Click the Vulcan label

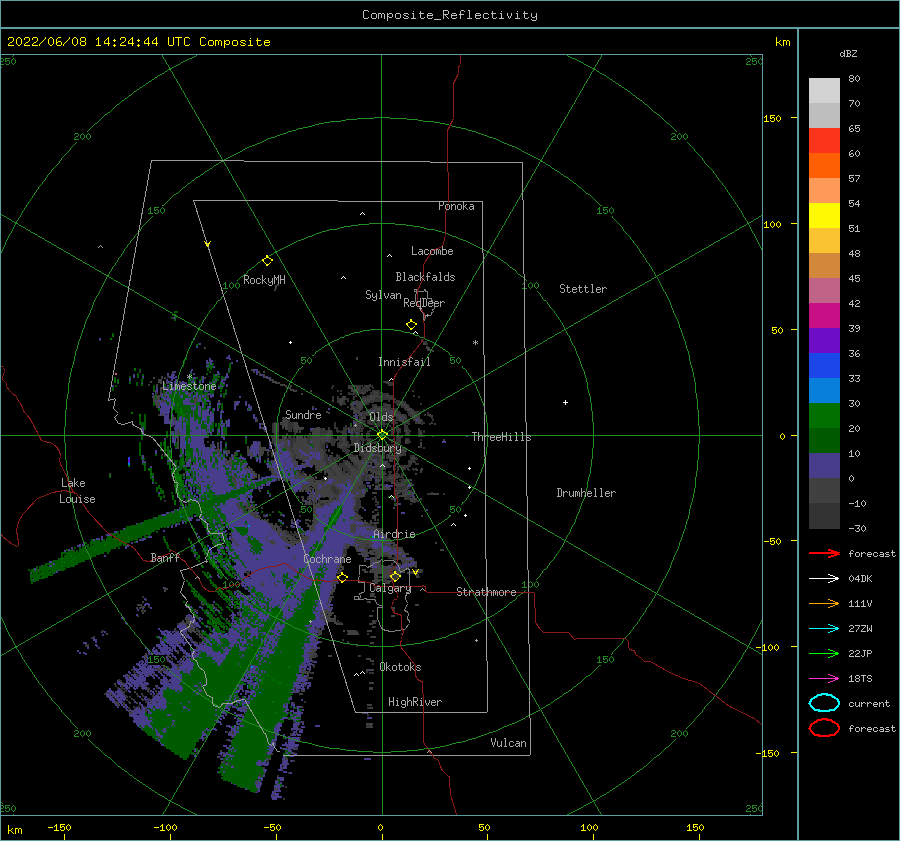(508, 743)
